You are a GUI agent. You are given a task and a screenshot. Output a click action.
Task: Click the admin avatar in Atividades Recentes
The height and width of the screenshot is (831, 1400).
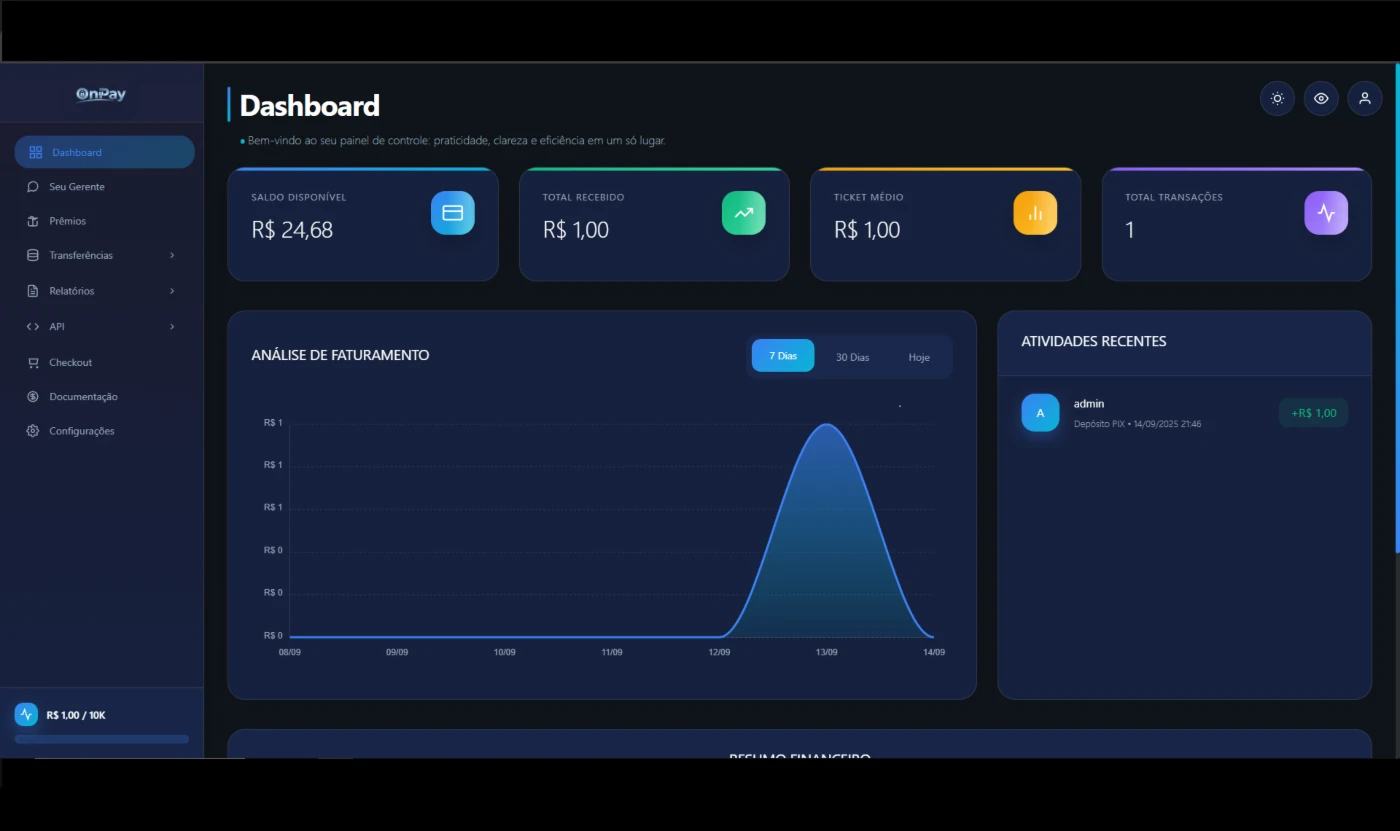coord(1040,413)
